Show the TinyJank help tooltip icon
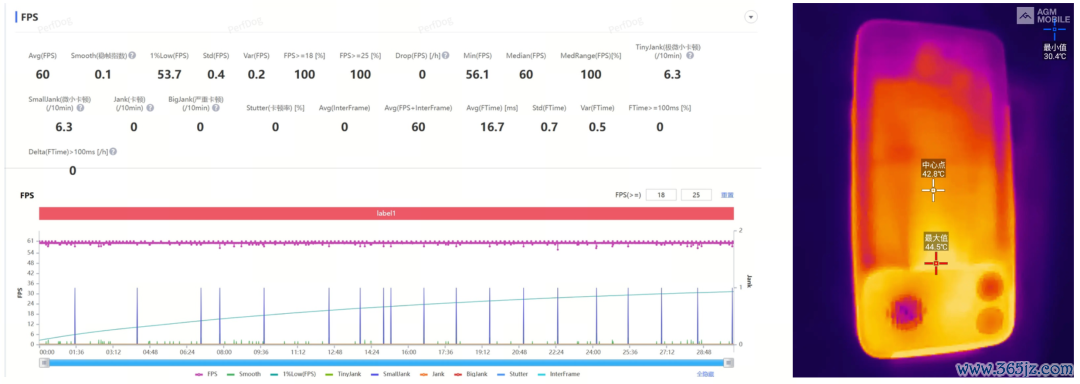Image resolution: width=1080 pixels, height=384 pixels. (x=689, y=55)
